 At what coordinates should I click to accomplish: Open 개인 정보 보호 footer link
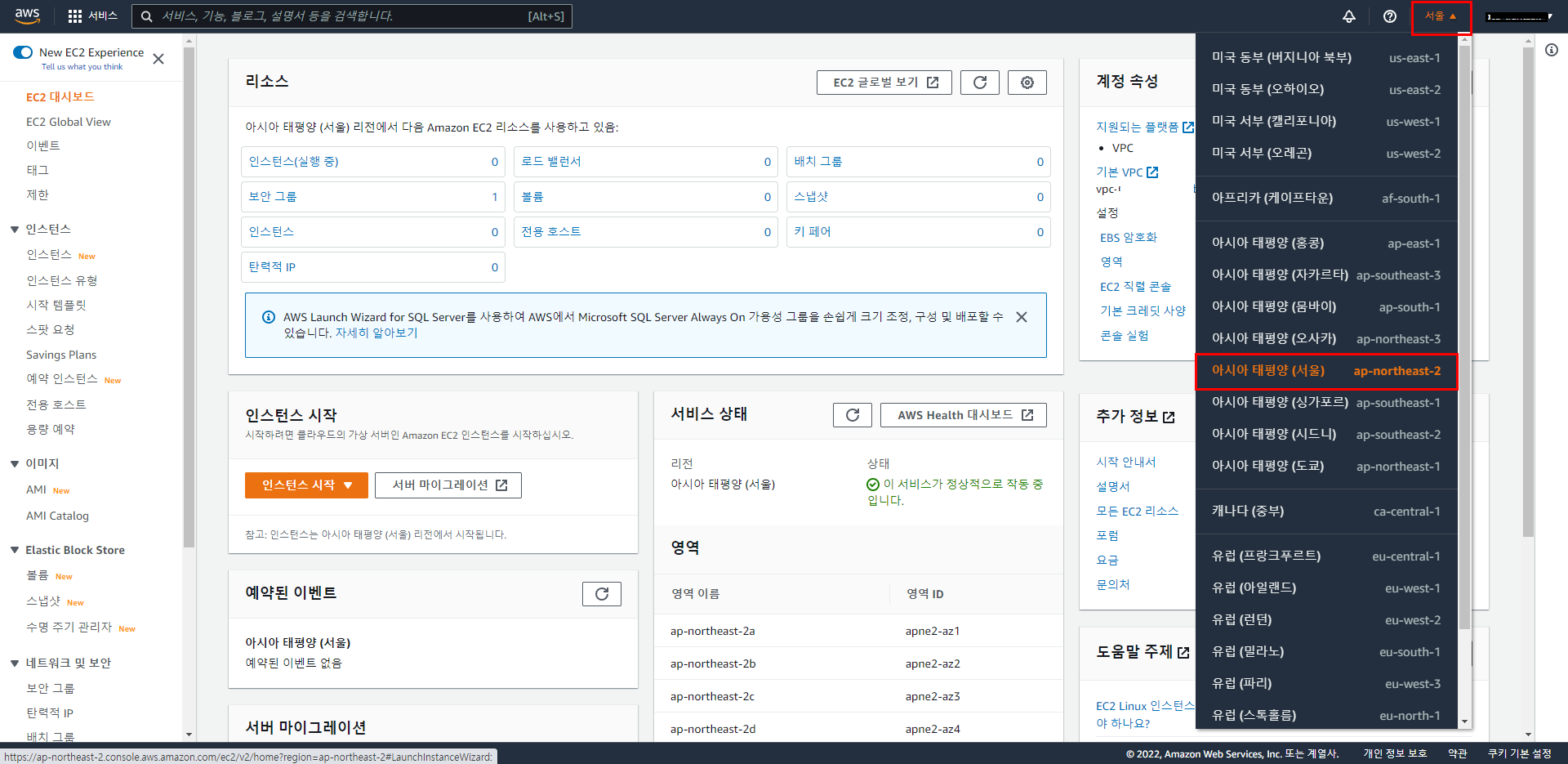pos(1395,753)
